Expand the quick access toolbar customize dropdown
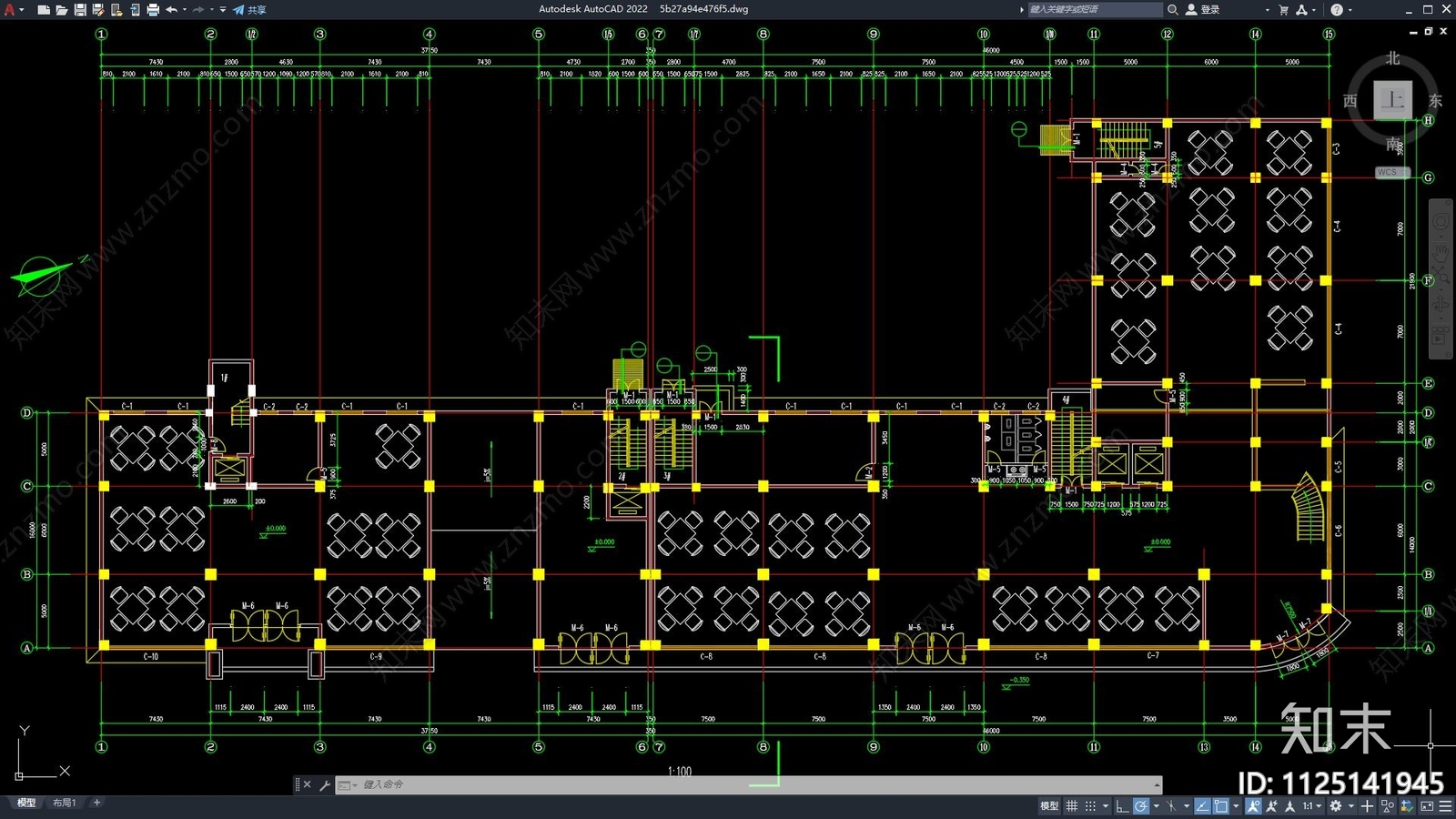Screen dimensions: 1456x819 (x=223, y=10)
